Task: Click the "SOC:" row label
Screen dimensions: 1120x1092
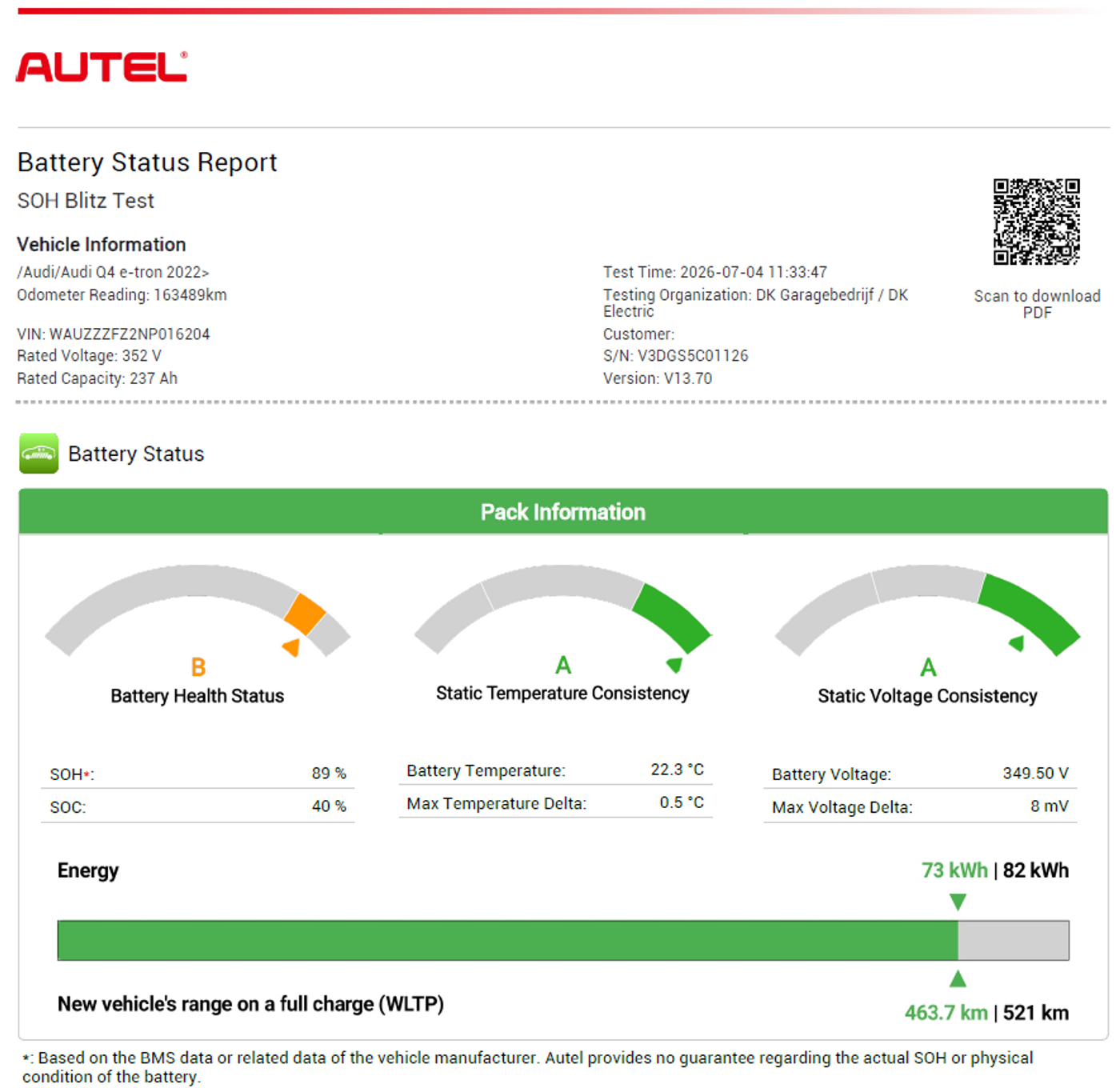Action: click(68, 807)
